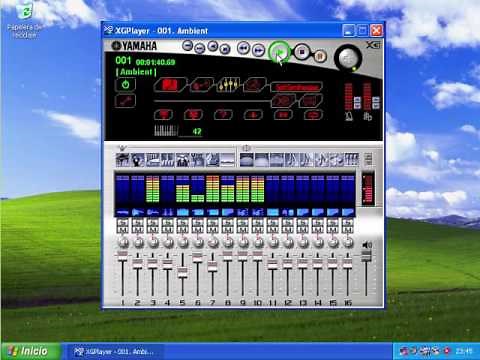Click the green elapsed time readout
This screenshot has height=360, width=480.
[155, 62]
